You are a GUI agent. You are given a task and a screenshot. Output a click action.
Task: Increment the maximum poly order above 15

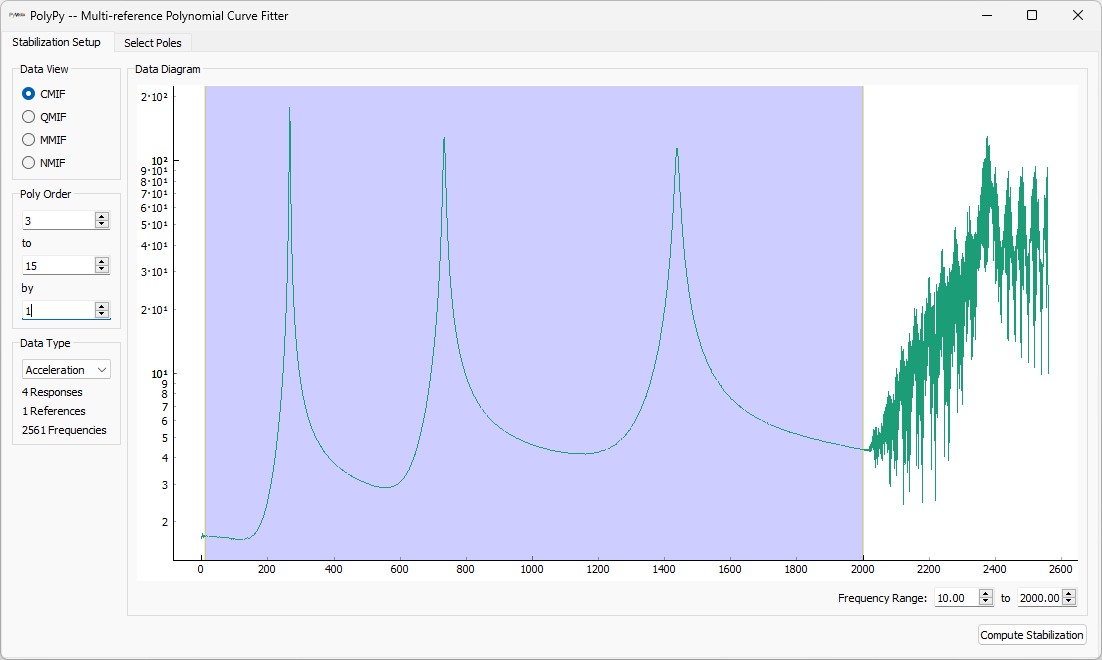(101, 261)
